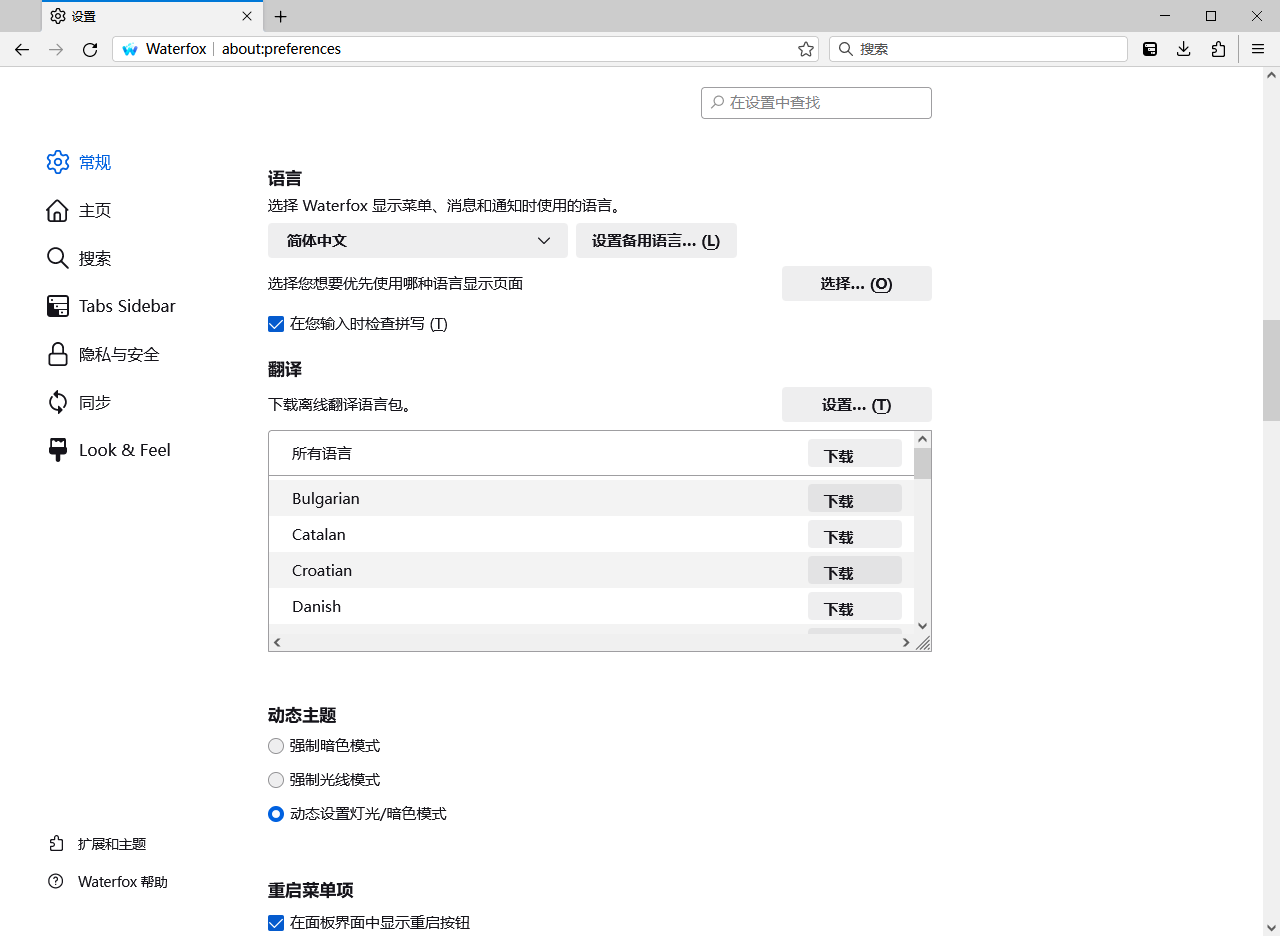Open the extensions puzzle icon

pos(1218,49)
